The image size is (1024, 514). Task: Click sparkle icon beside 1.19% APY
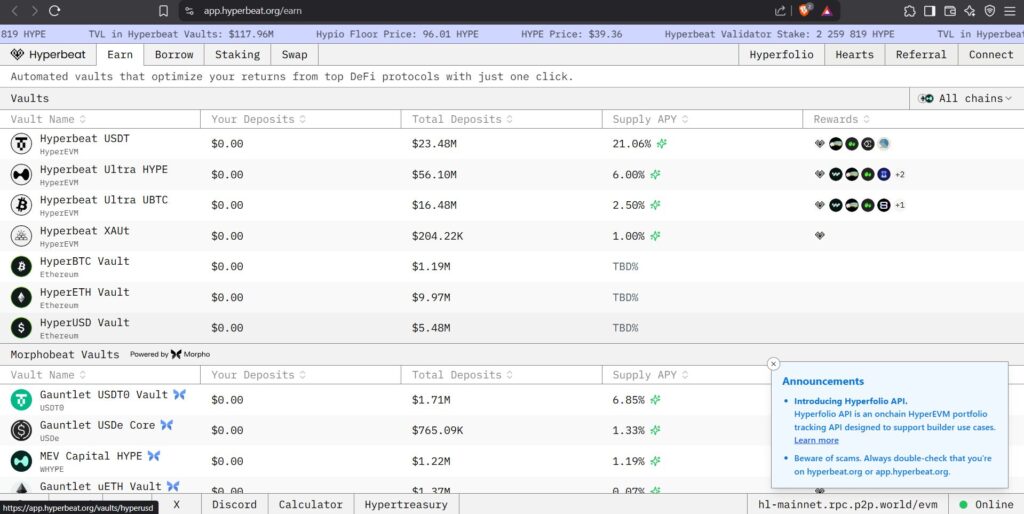pyautogui.click(x=655, y=461)
